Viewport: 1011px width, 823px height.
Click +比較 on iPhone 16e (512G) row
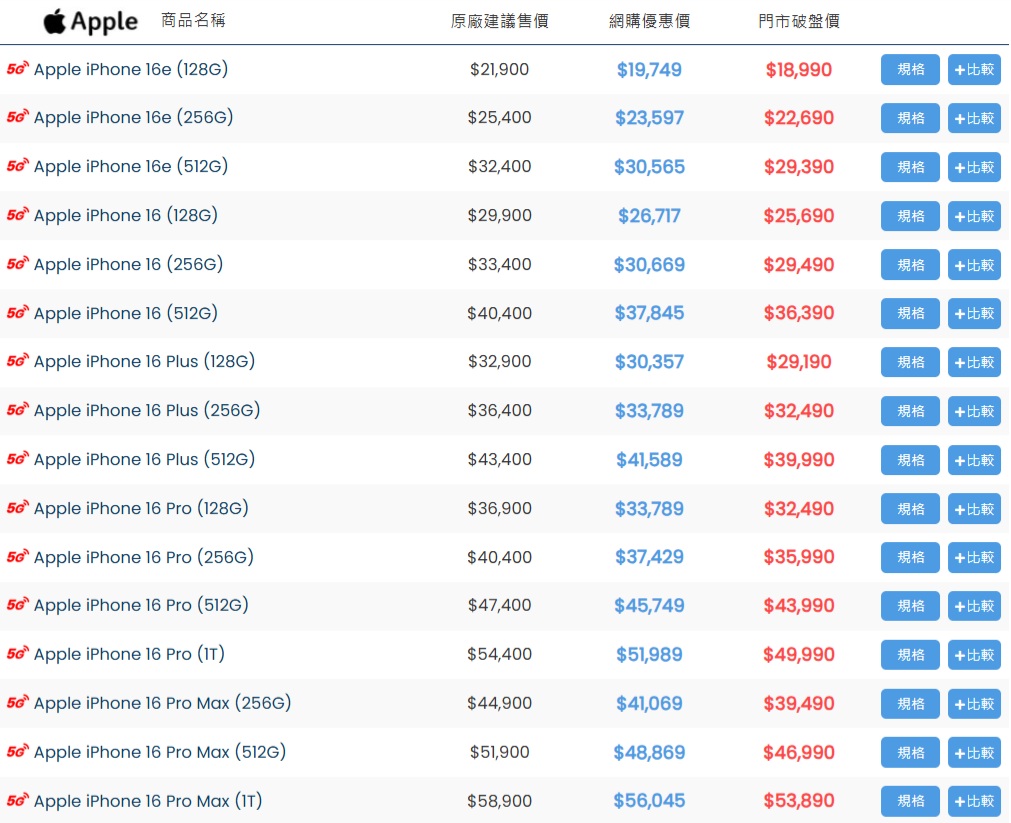click(974, 167)
